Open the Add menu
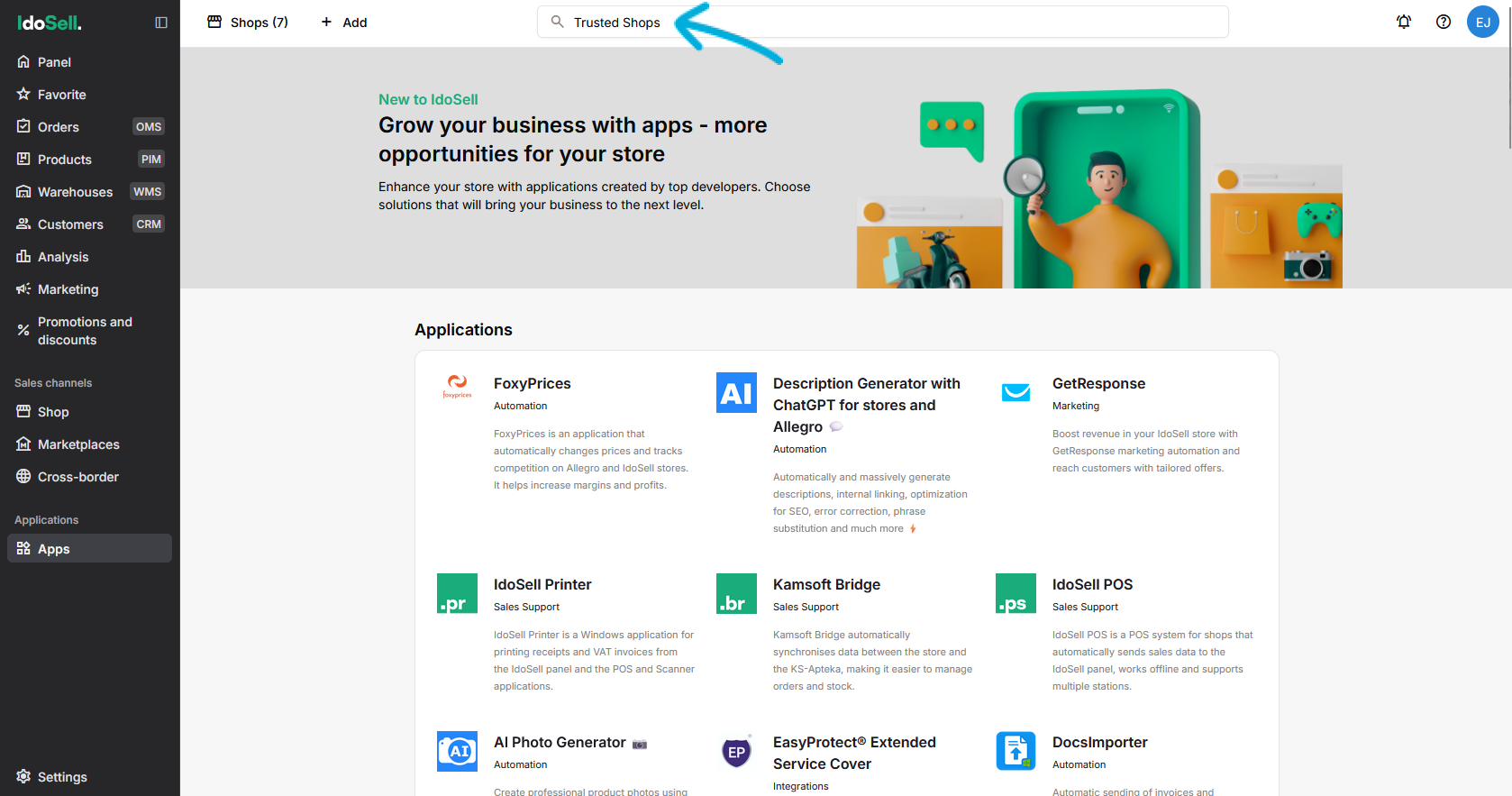1512x796 pixels. pyautogui.click(x=344, y=22)
